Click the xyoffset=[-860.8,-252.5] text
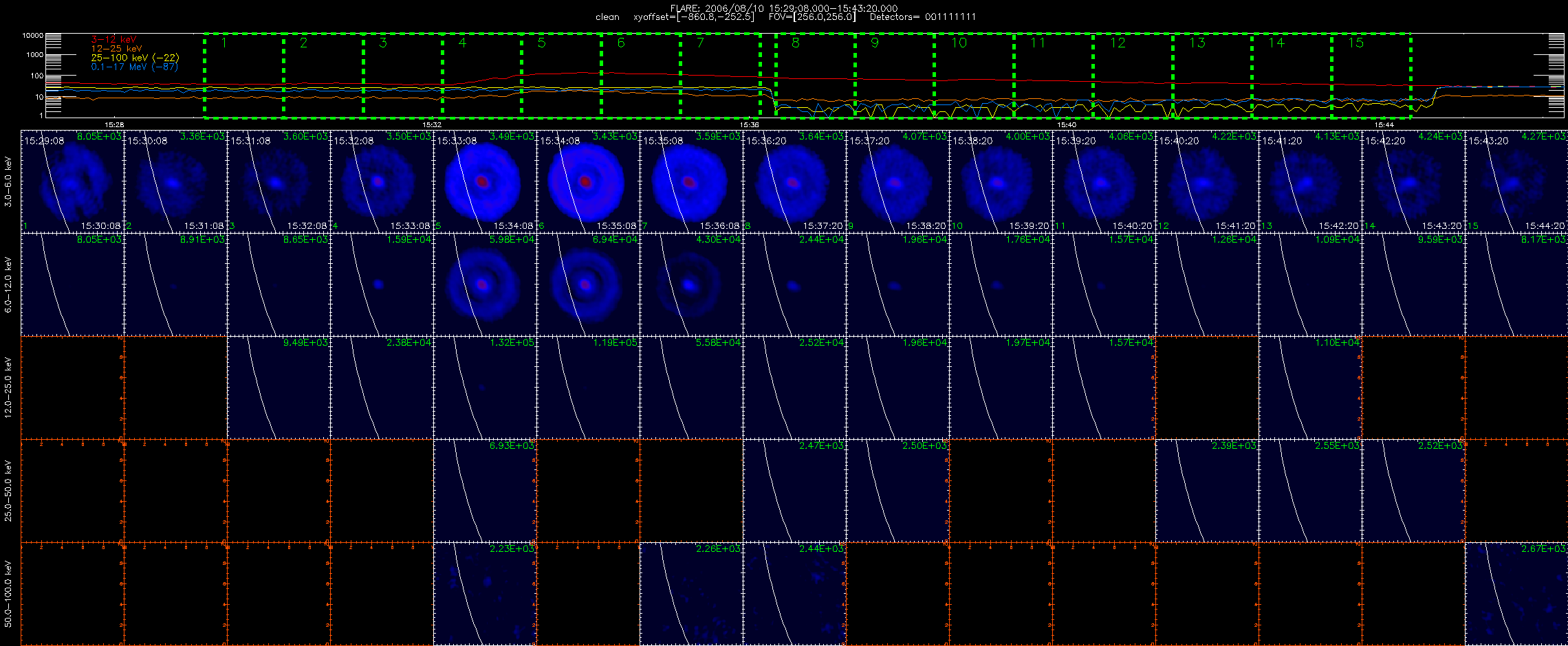The height and width of the screenshot is (646, 1568). click(x=693, y=17)
